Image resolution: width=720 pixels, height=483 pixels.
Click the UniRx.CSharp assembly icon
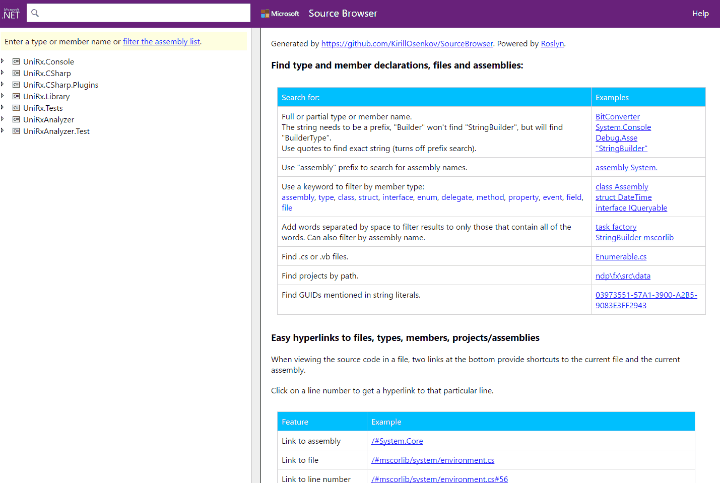click(x=16, y=73)
